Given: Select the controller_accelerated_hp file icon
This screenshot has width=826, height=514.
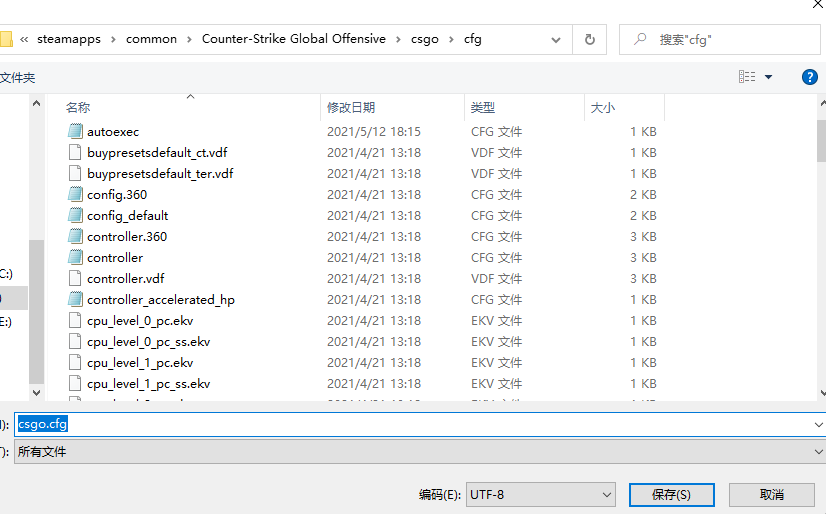Looking at the screenshot, I should click(x=75, y=300).
